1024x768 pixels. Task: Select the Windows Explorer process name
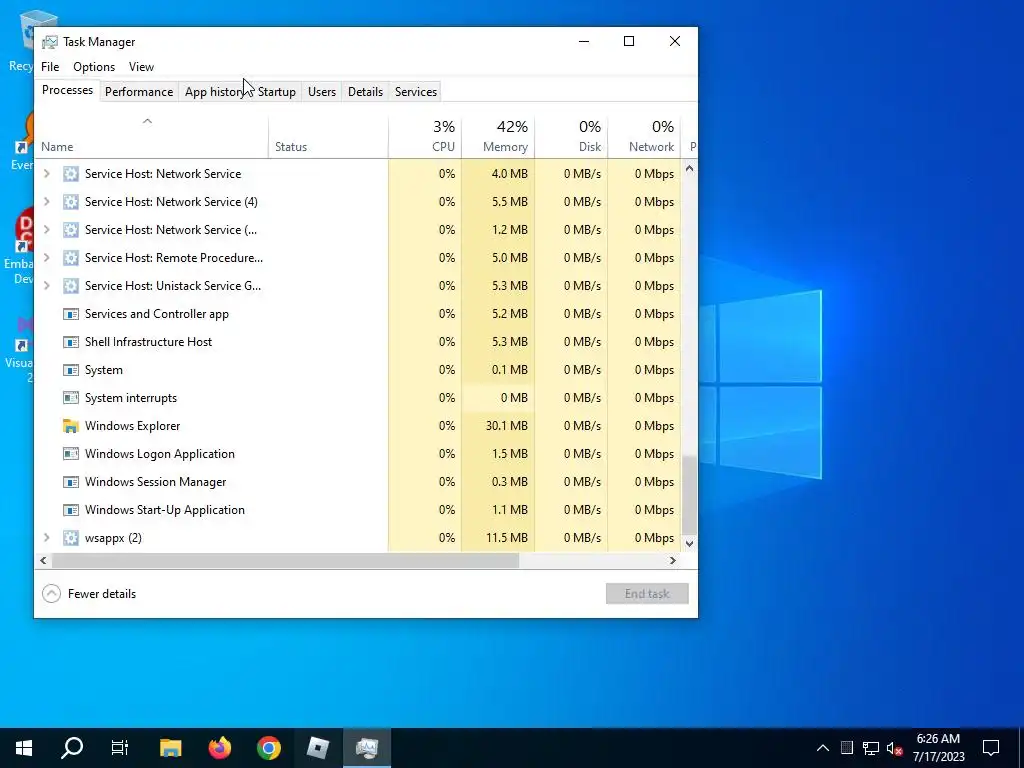click(133, 426)
